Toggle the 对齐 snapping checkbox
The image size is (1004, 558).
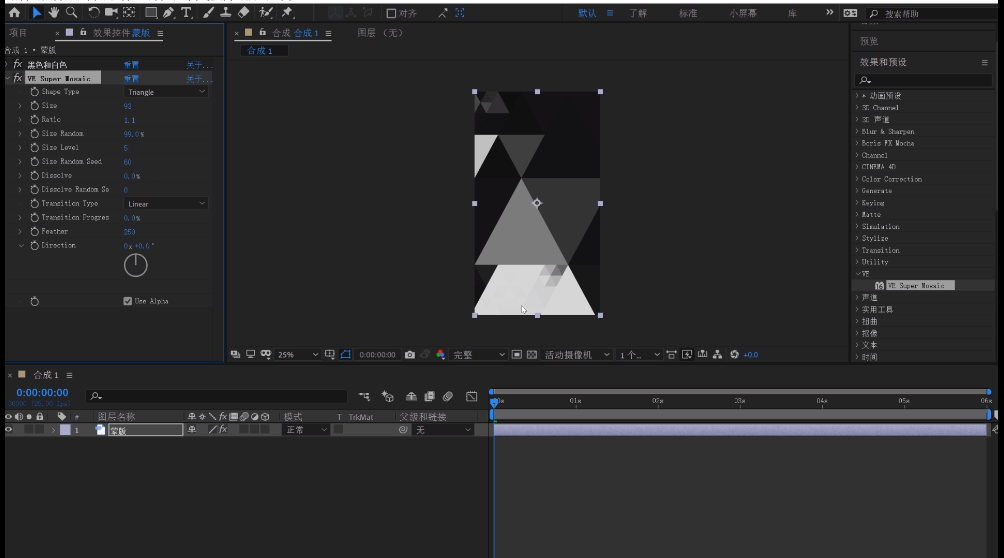(x=391, y=14)
